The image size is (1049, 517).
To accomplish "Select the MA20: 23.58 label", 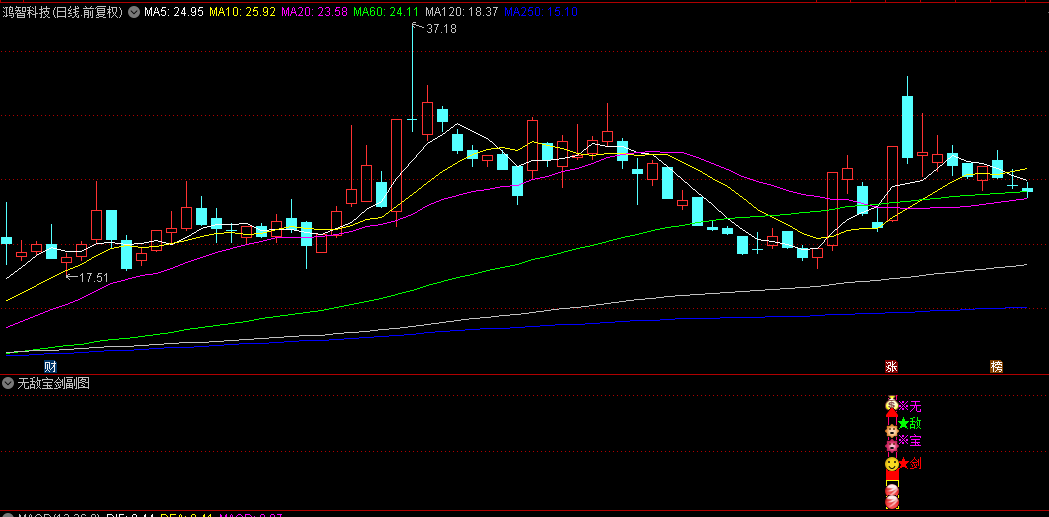I will (x=314, y=11).
